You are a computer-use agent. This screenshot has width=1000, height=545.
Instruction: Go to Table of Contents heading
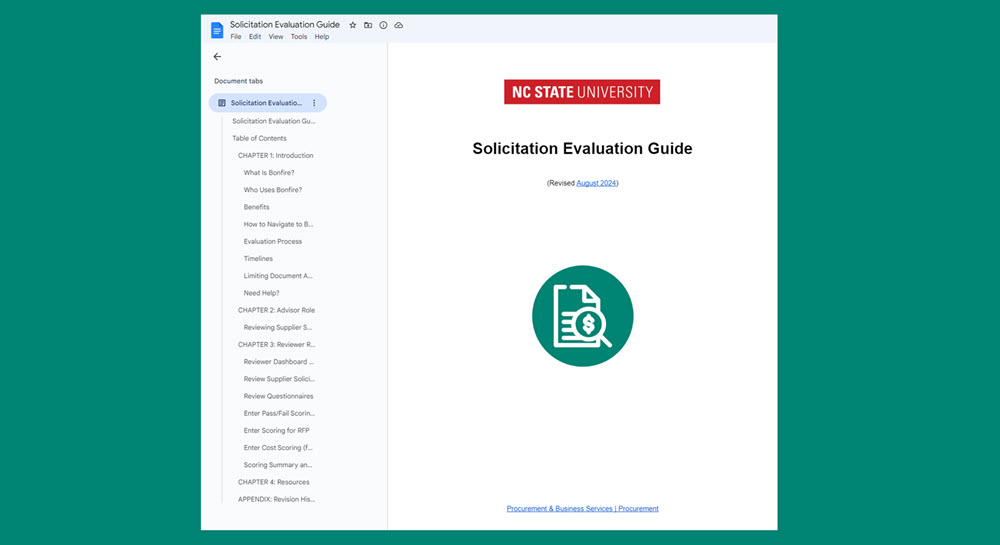coord(259,138)
